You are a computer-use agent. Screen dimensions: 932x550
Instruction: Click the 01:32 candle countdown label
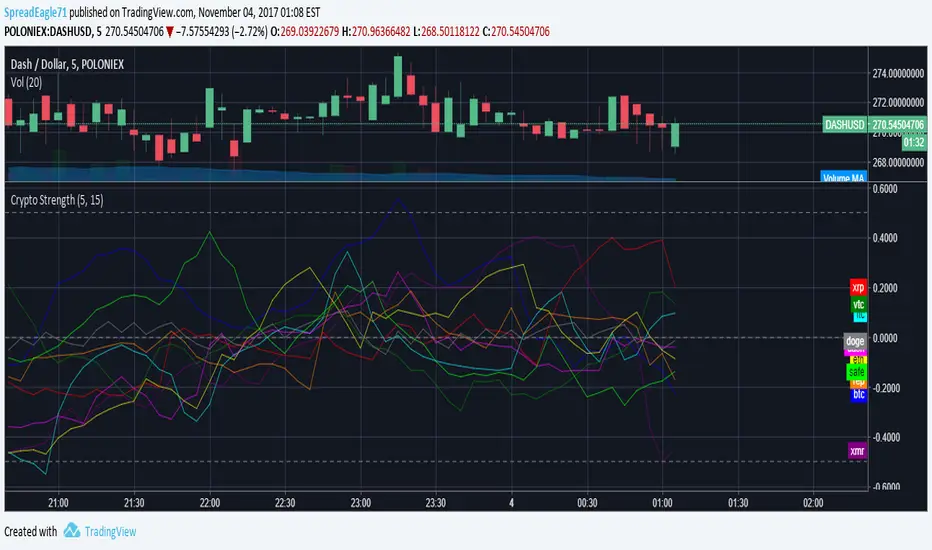click(x=914, y=142)
